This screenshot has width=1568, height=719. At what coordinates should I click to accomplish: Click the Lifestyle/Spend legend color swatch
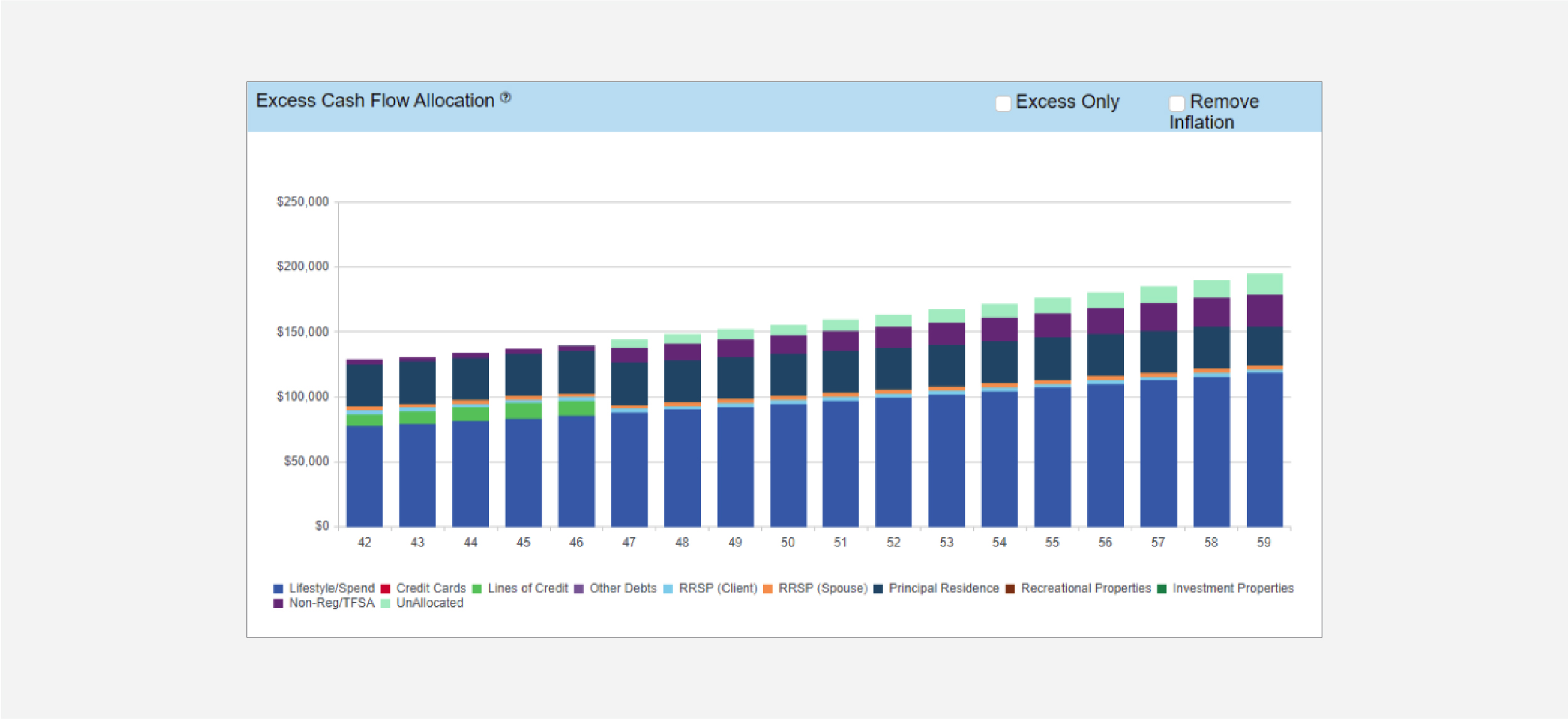pos(278,589)
